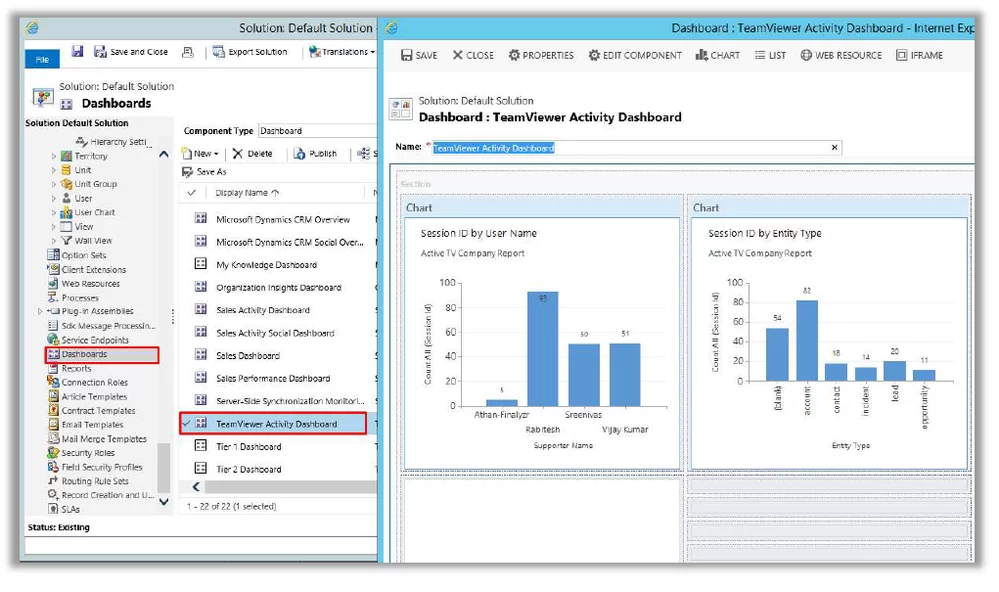
Task: Uncheck the TeamViewer Activity Dashboard row
Action: click(x=187, y=424)
